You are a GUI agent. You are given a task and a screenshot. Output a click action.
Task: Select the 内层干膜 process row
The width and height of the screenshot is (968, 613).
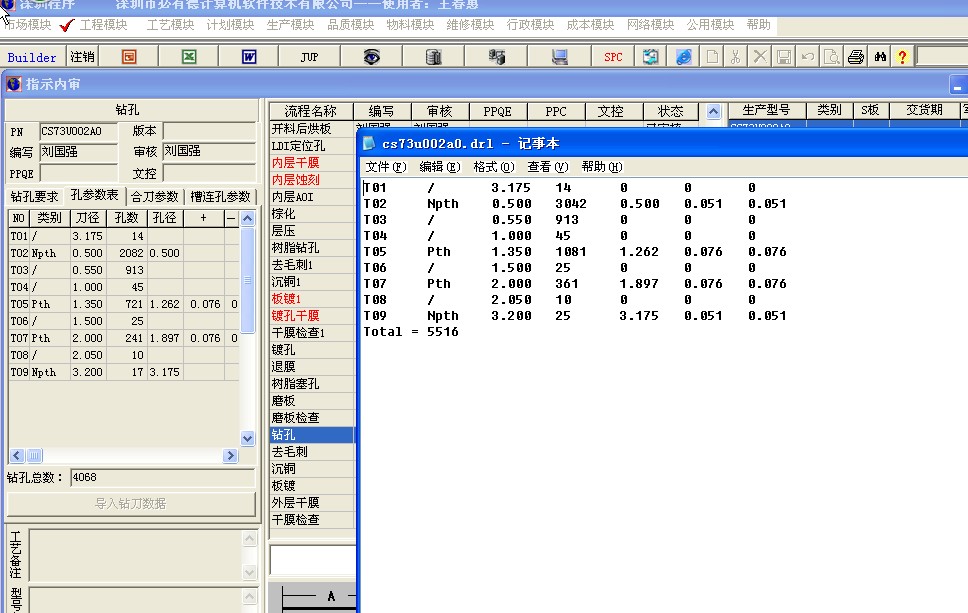click(x=312, y=162)
